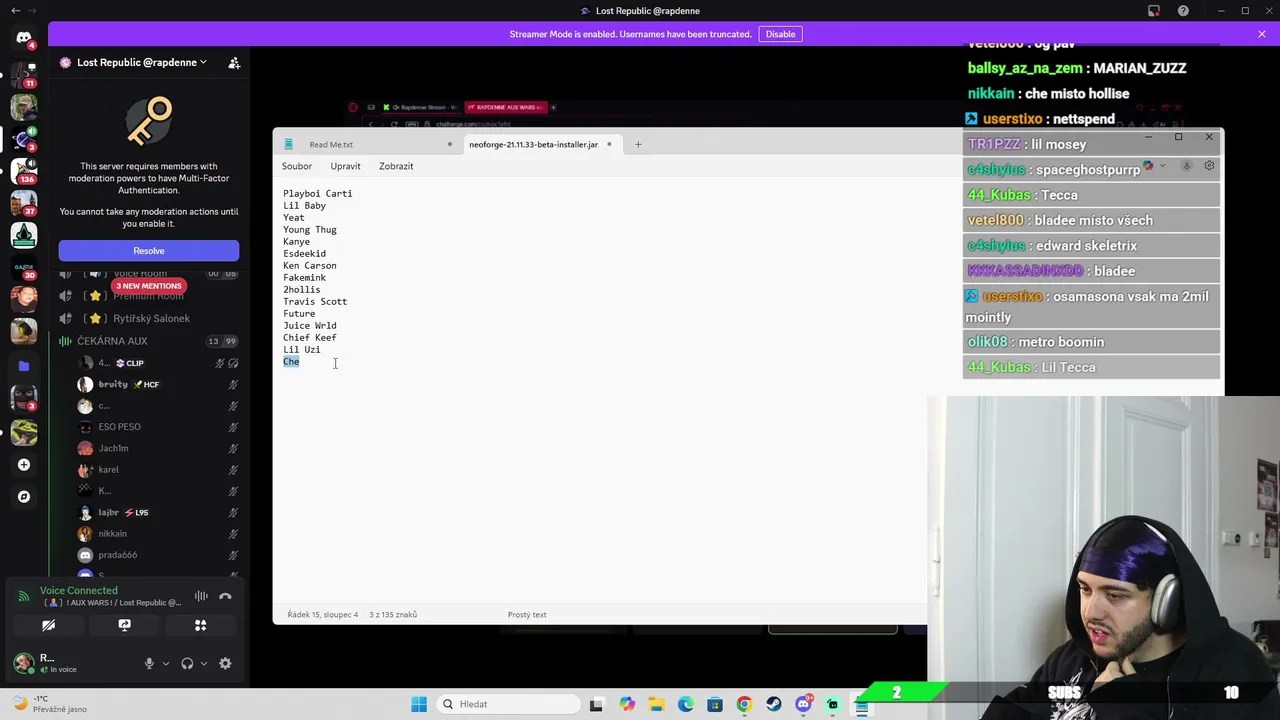Open Discord help question mark icon

[1183, 11]
